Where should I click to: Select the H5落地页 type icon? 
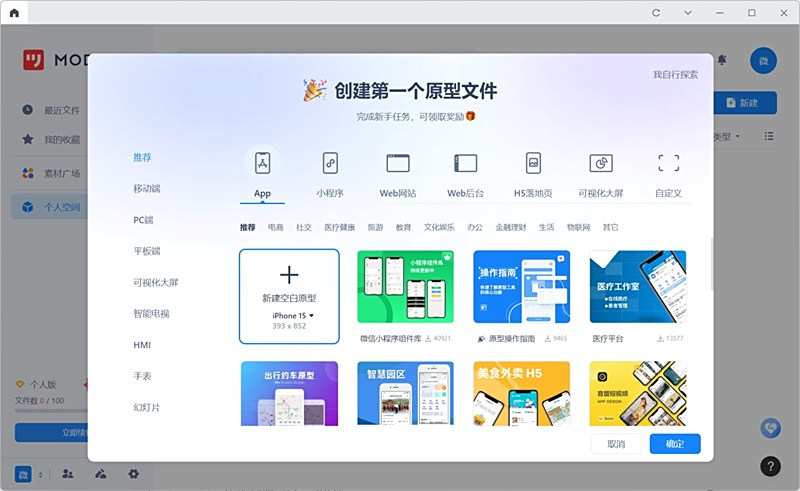tap(533, 163)
